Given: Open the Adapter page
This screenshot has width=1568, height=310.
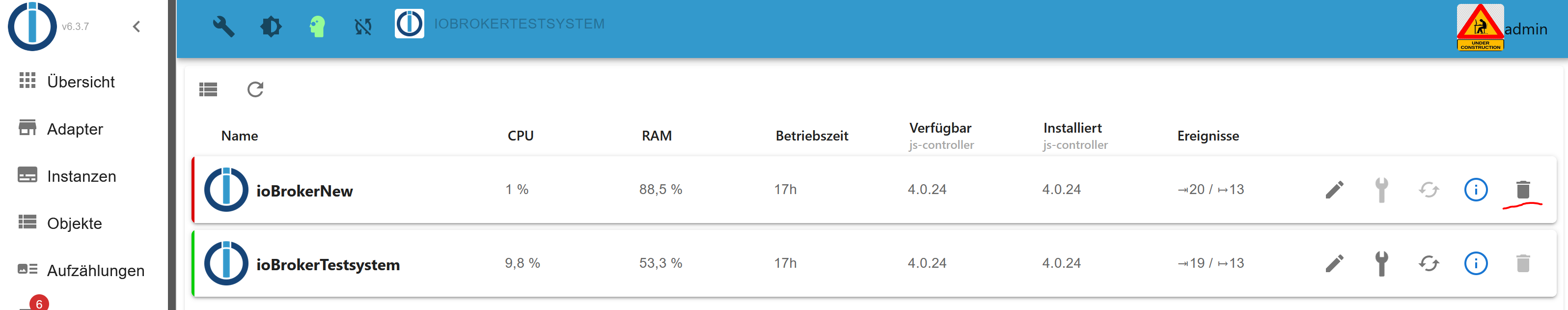Looking at the screenshot, I should coord(74,129).
